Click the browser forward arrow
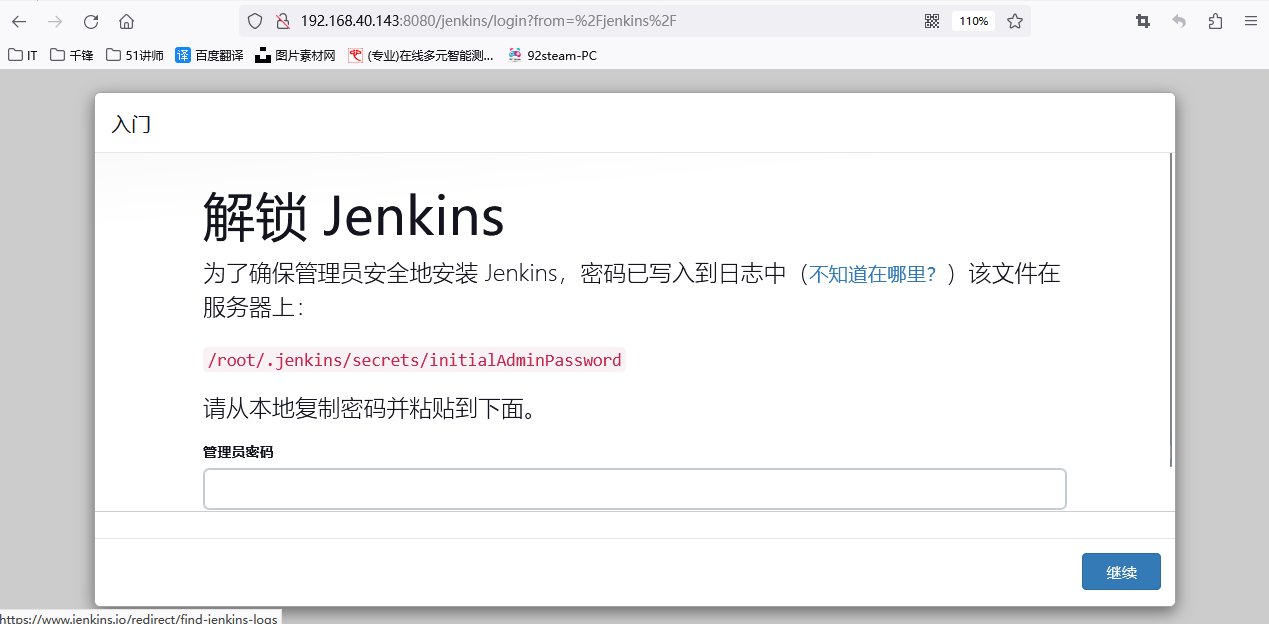Viewport: 1269px width, 624px height. (55, 21)
